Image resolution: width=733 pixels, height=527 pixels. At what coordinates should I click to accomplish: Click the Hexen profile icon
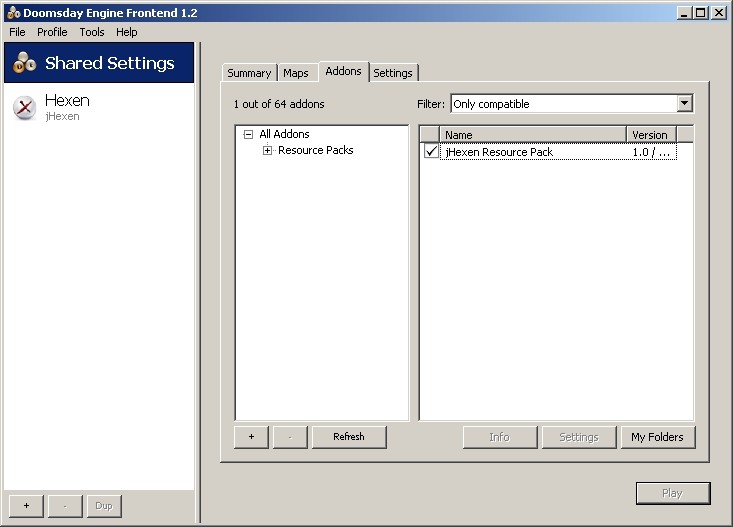(x=25, y=107)
